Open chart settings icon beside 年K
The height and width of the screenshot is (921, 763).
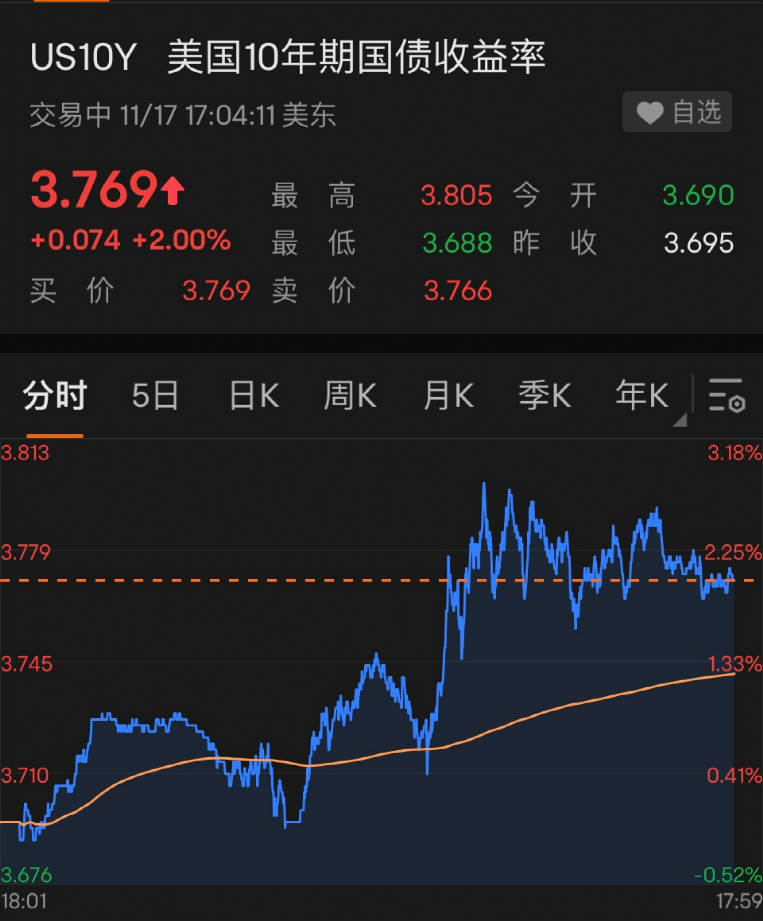pyautogui.click(x=727, y=395)
